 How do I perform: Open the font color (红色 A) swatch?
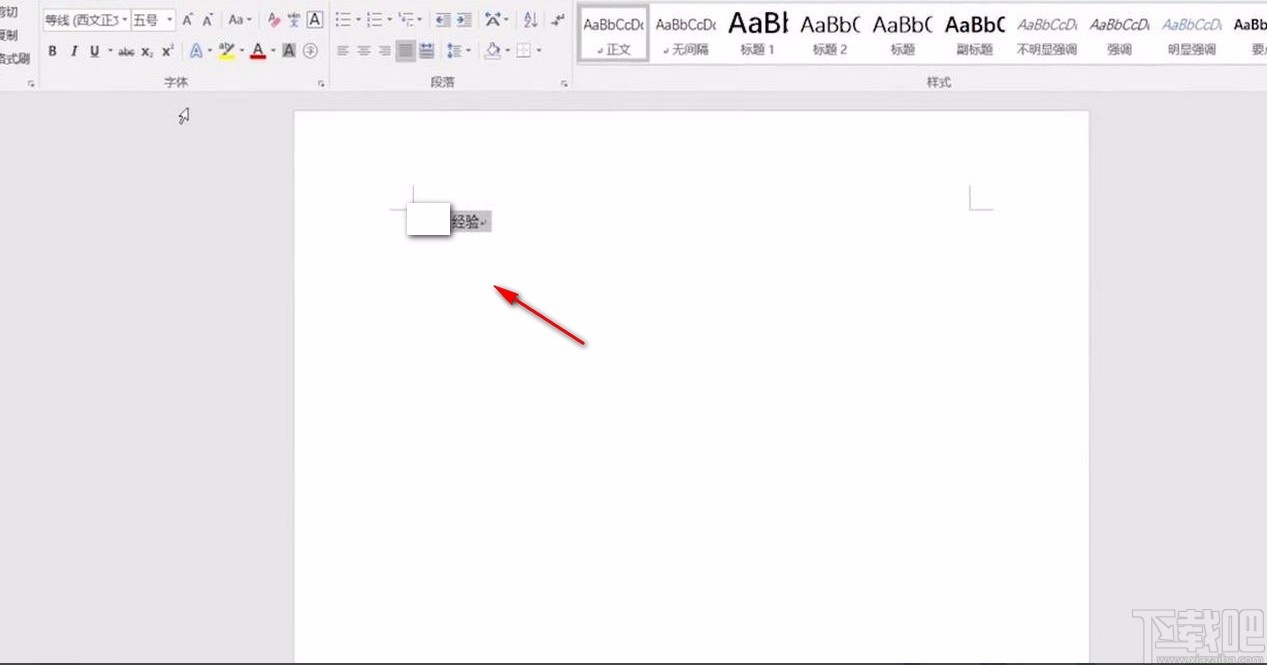[258, 50]
